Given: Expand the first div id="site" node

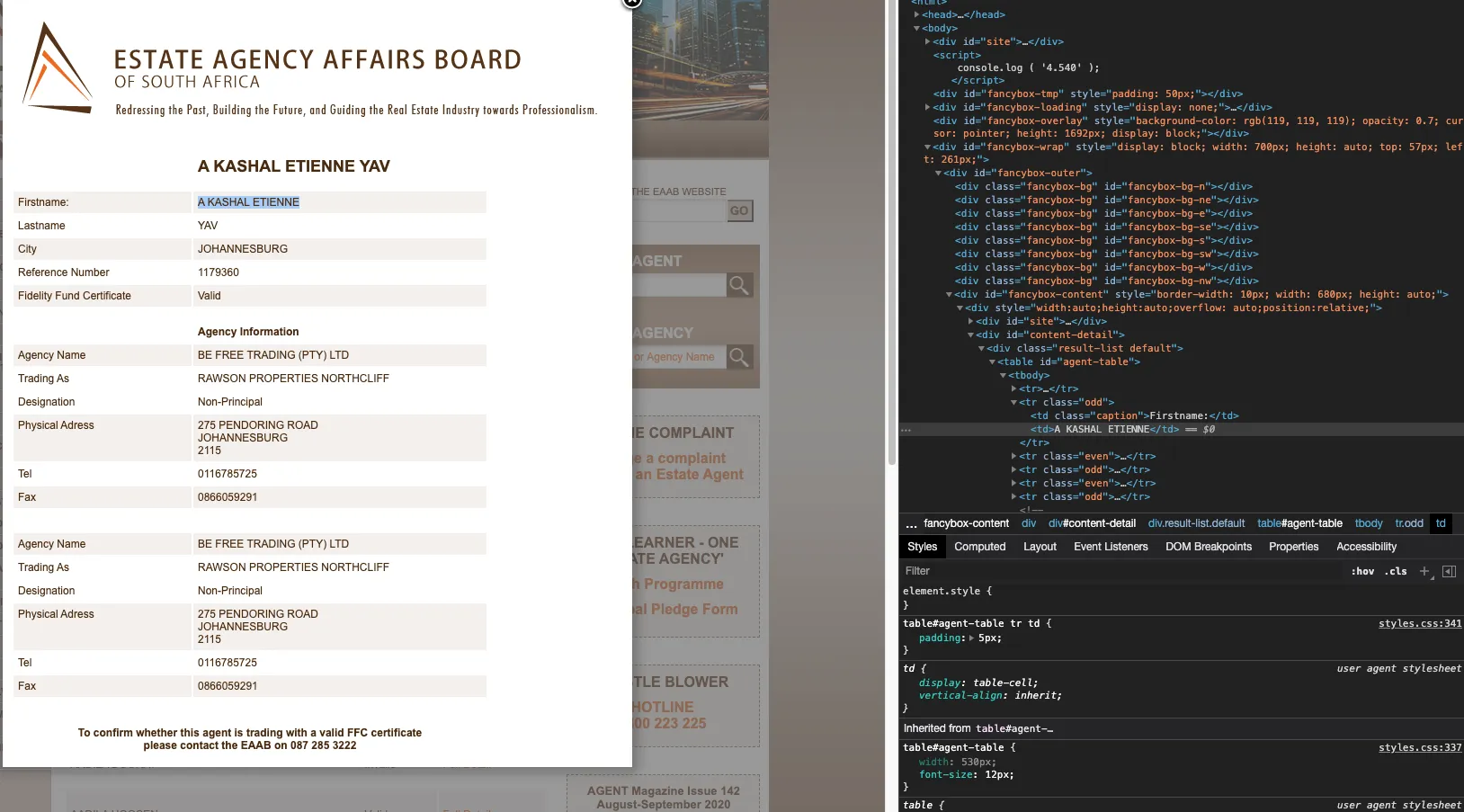Looking at the screenshot, I should click(x=927, y=41).
